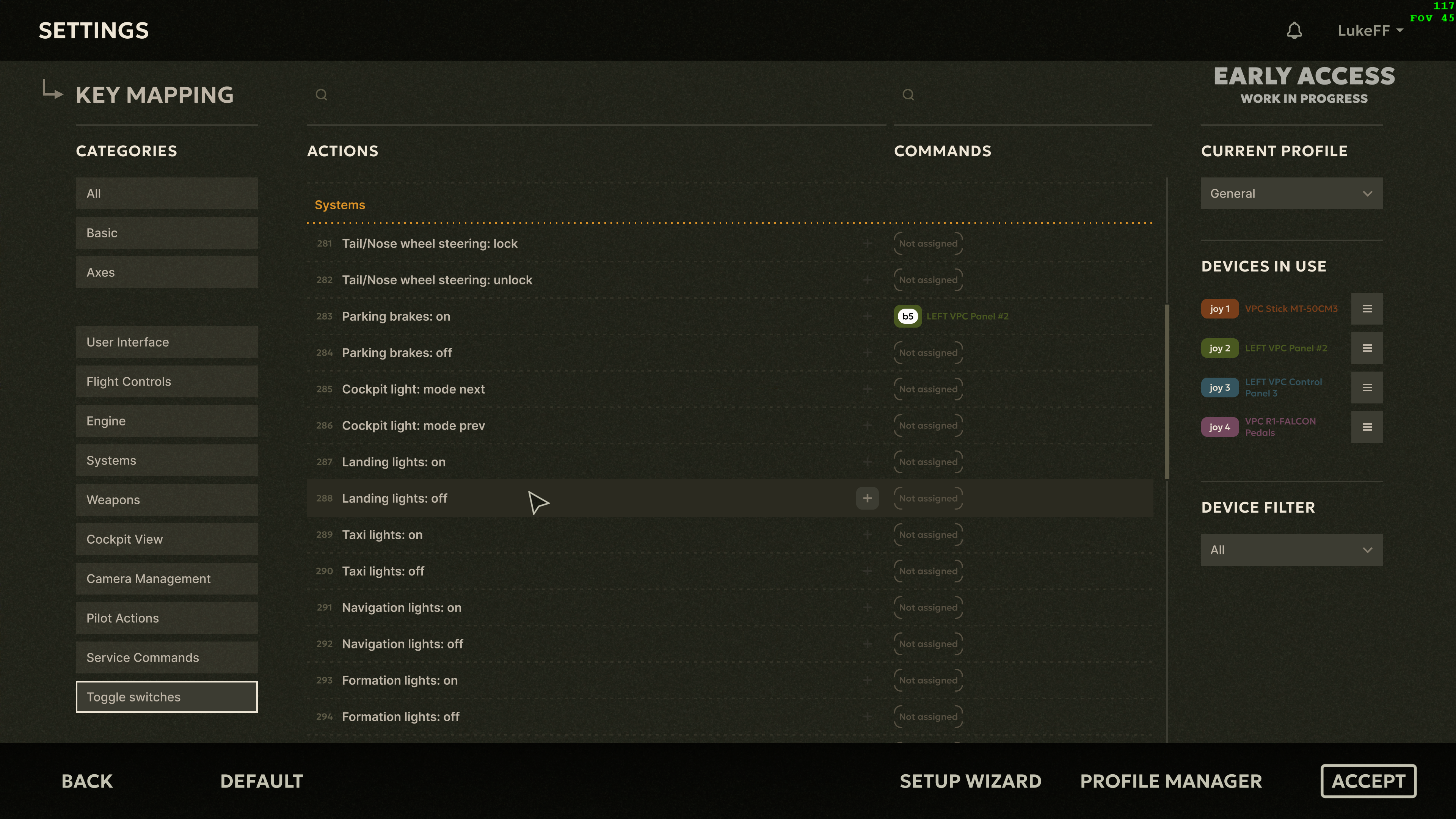Expand the Current Profile General dropdown
The image size is (1456, 819).
(1291, 193)
